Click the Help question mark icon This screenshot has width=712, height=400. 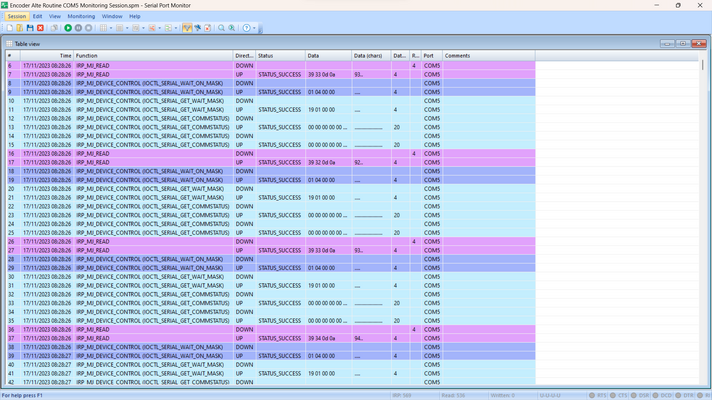tap(247, 28)
